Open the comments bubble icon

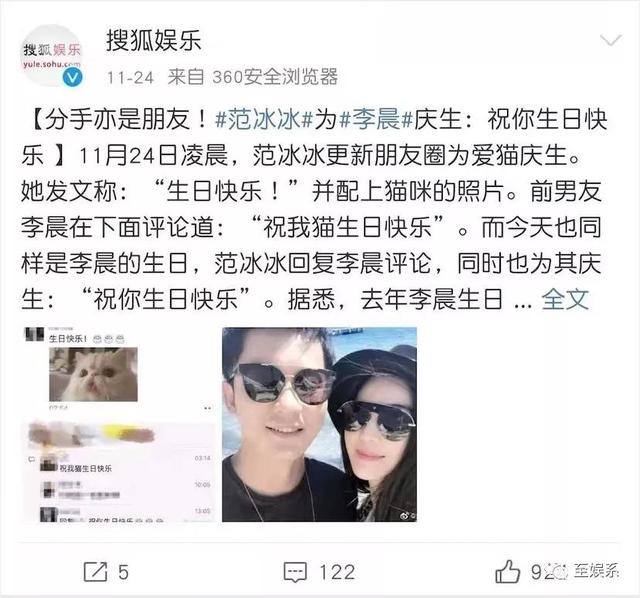click(295, 572)
